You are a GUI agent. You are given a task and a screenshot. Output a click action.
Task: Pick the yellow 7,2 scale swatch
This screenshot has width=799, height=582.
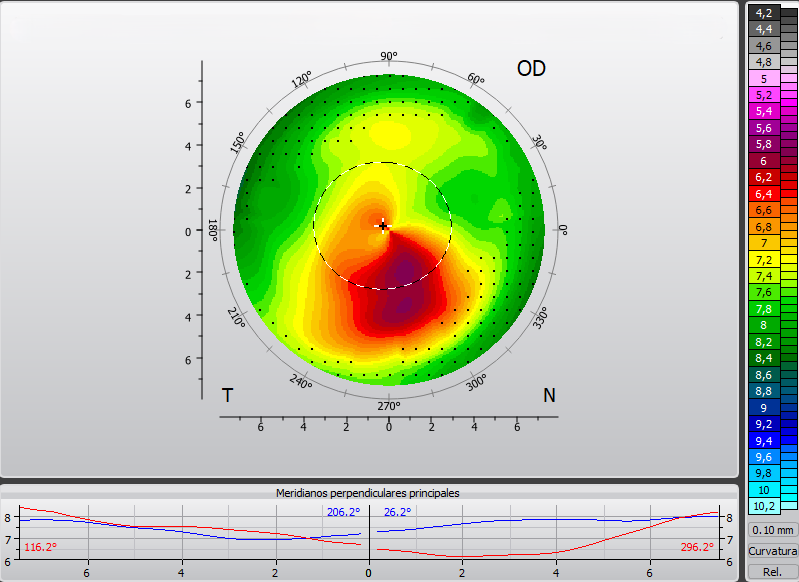(x=764, y=259)
